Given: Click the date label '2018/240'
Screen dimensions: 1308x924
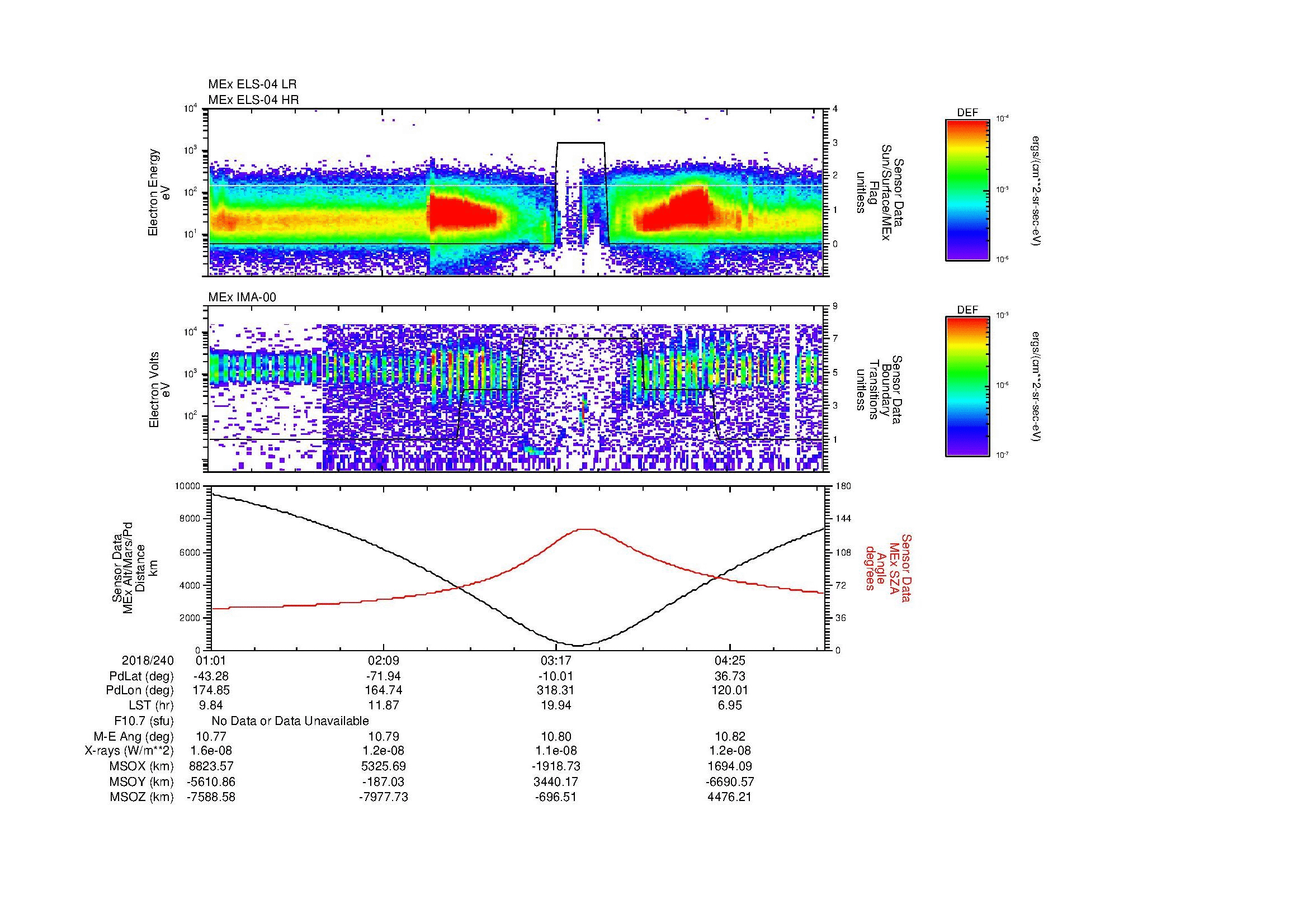Looking at the screenshot, I should coord(148,661).
